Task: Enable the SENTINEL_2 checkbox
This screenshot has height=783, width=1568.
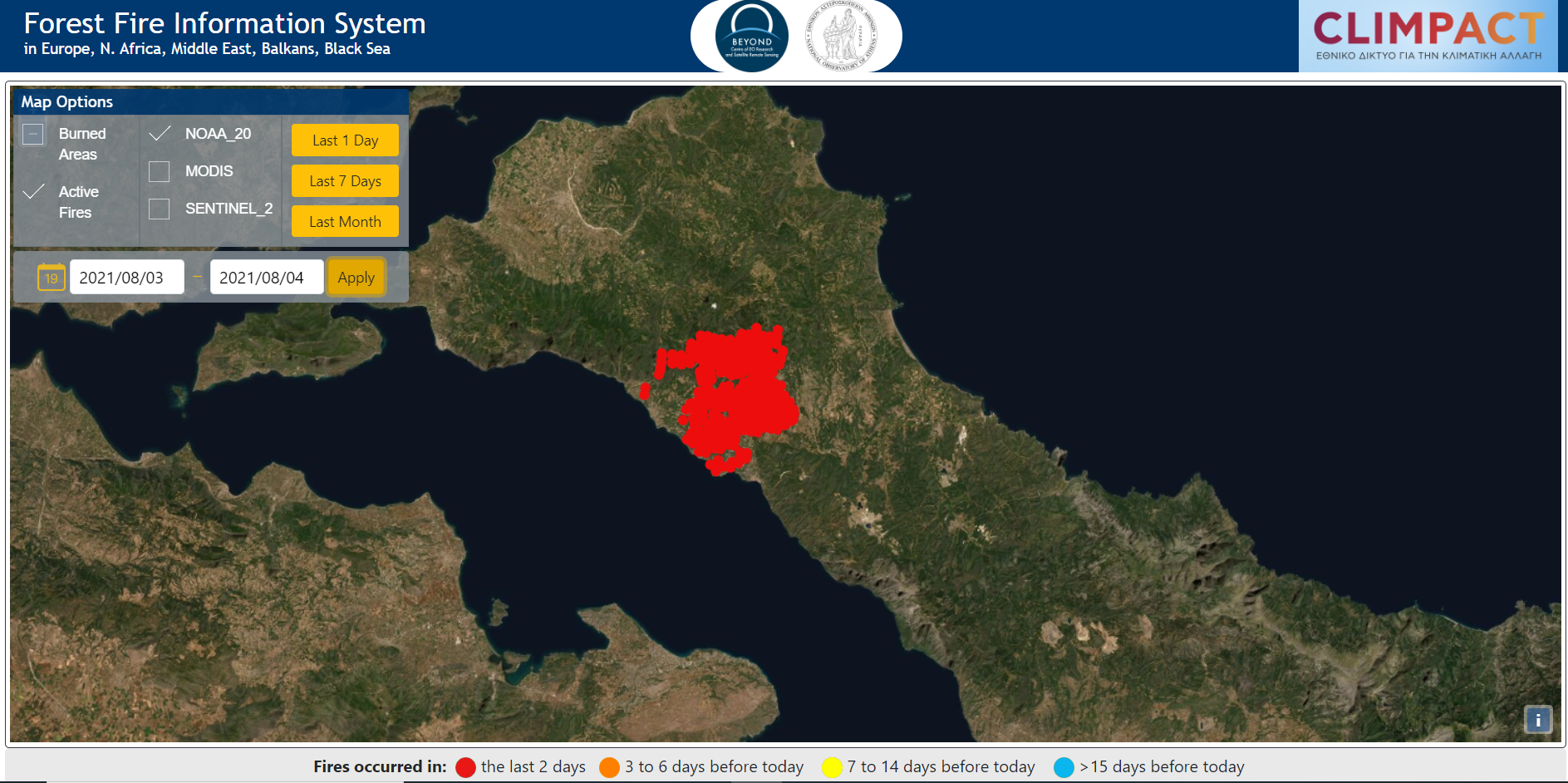Action: [160, 209]
